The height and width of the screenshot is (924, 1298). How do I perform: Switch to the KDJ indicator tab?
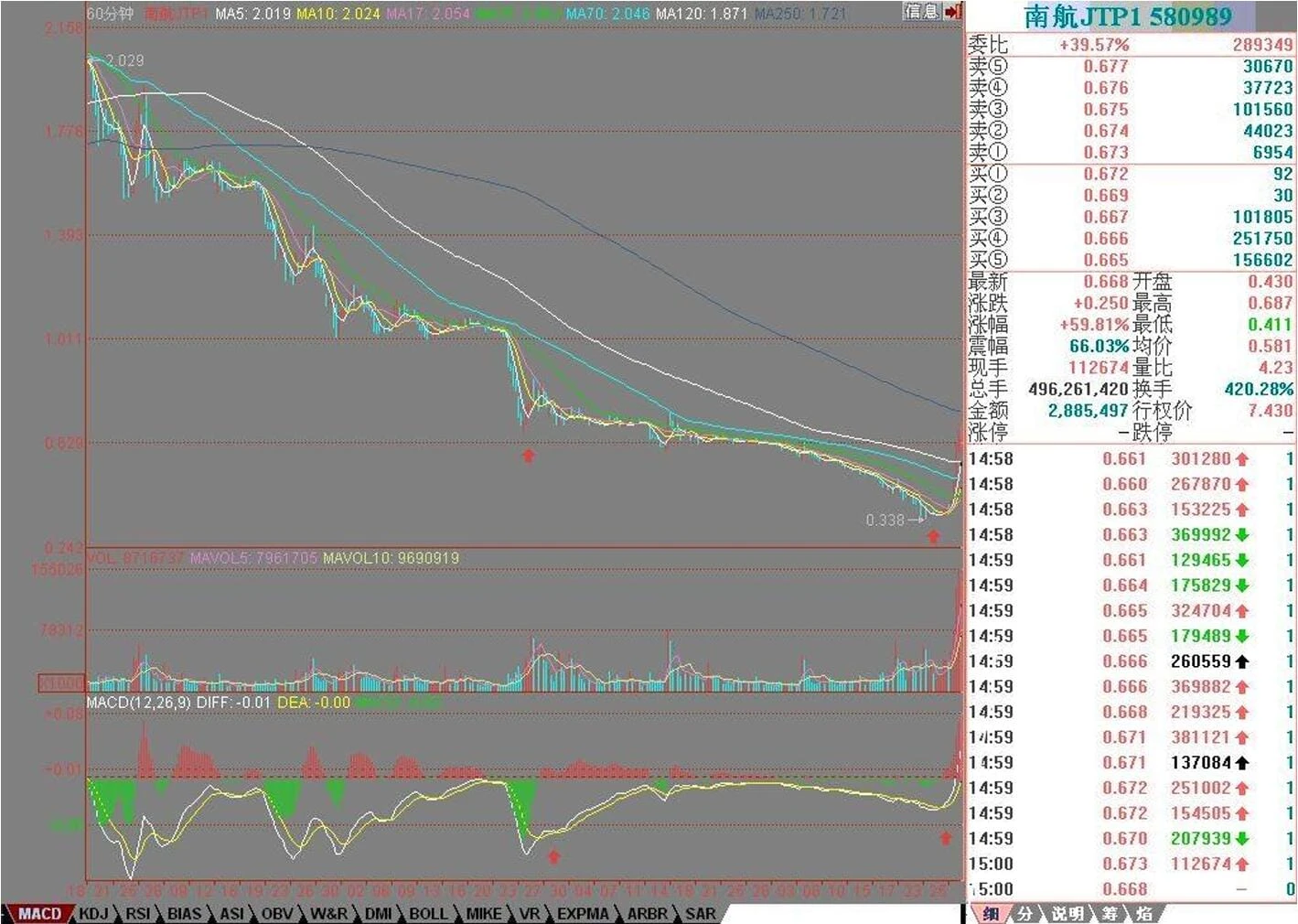pyautogui.click(x=93, y=913)
